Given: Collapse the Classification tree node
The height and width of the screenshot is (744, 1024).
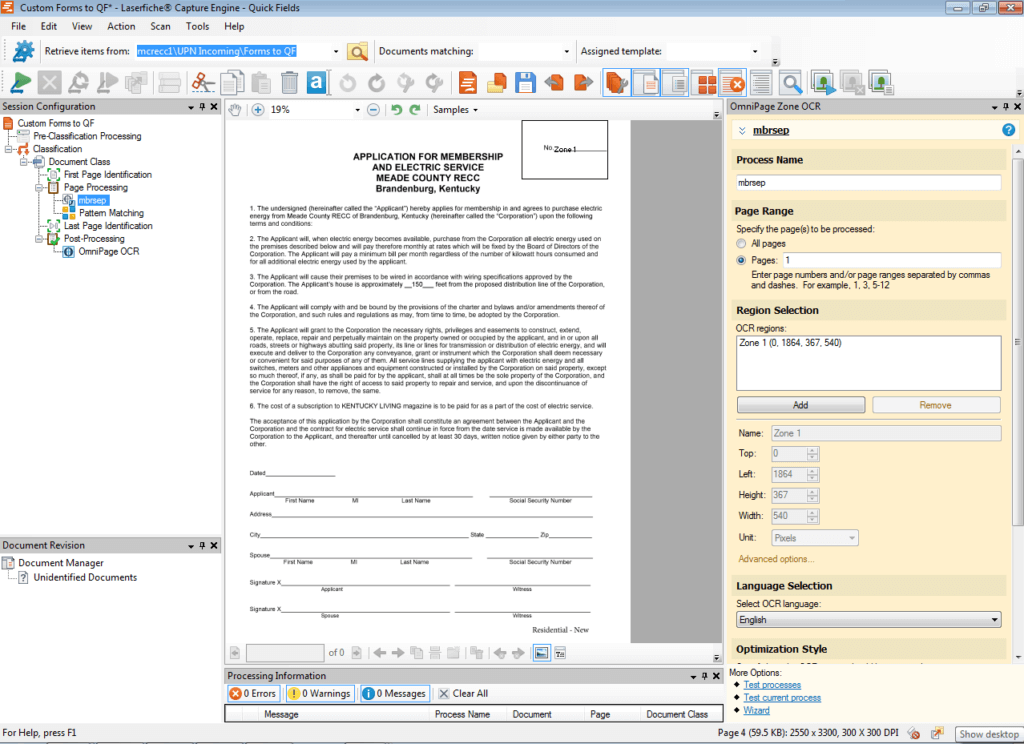Looking at the screenshot, I should click(x=8, y=149).
